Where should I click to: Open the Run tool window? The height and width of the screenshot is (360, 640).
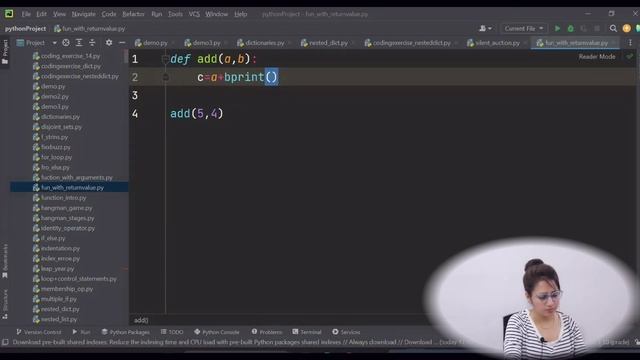[81, 332]
